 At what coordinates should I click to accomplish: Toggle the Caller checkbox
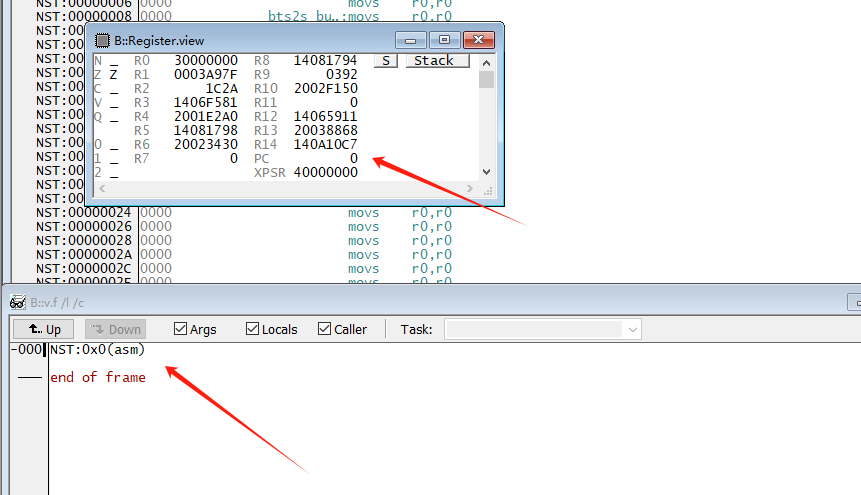(x=325, y=329)
